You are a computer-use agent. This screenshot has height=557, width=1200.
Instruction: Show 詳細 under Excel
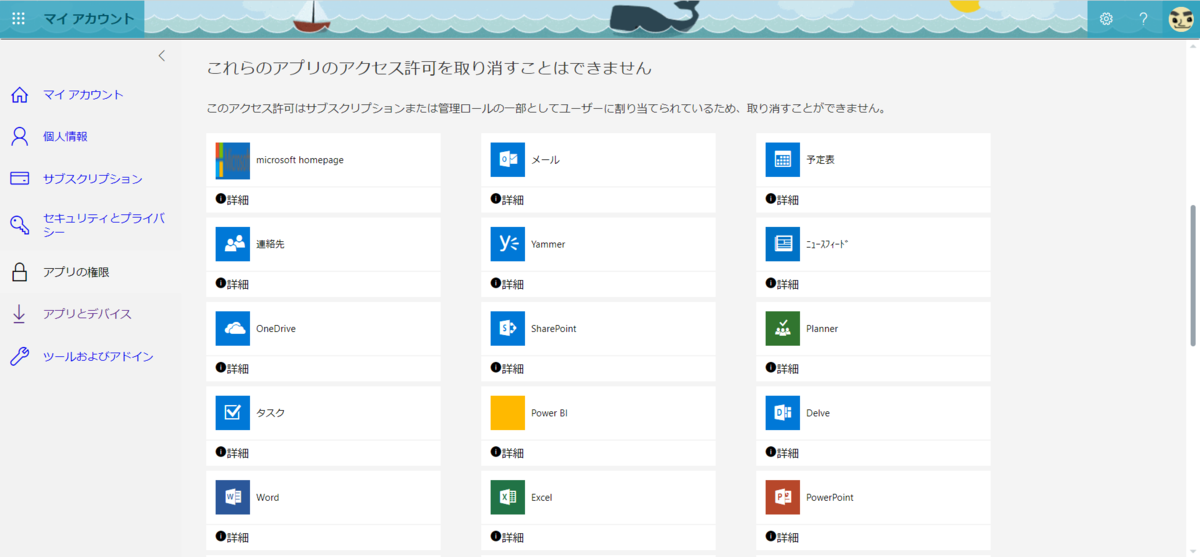coord(508,538)
